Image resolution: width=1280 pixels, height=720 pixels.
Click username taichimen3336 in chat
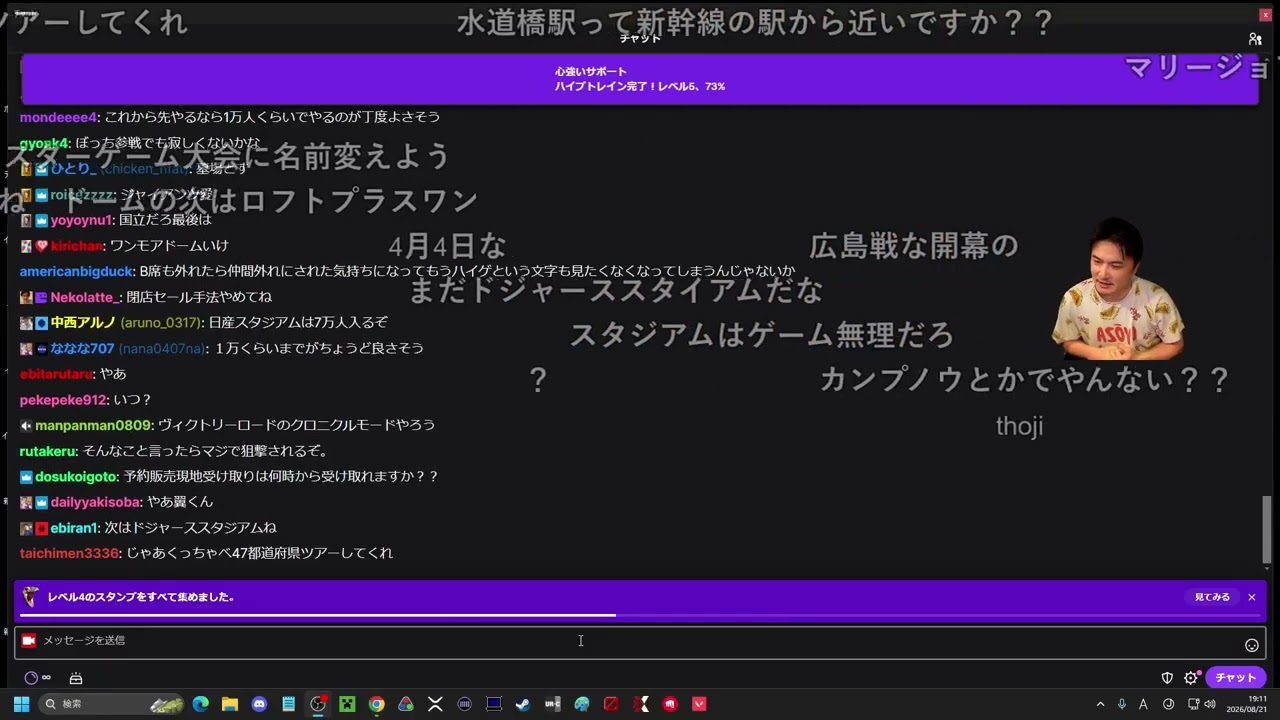coord(69,553)
